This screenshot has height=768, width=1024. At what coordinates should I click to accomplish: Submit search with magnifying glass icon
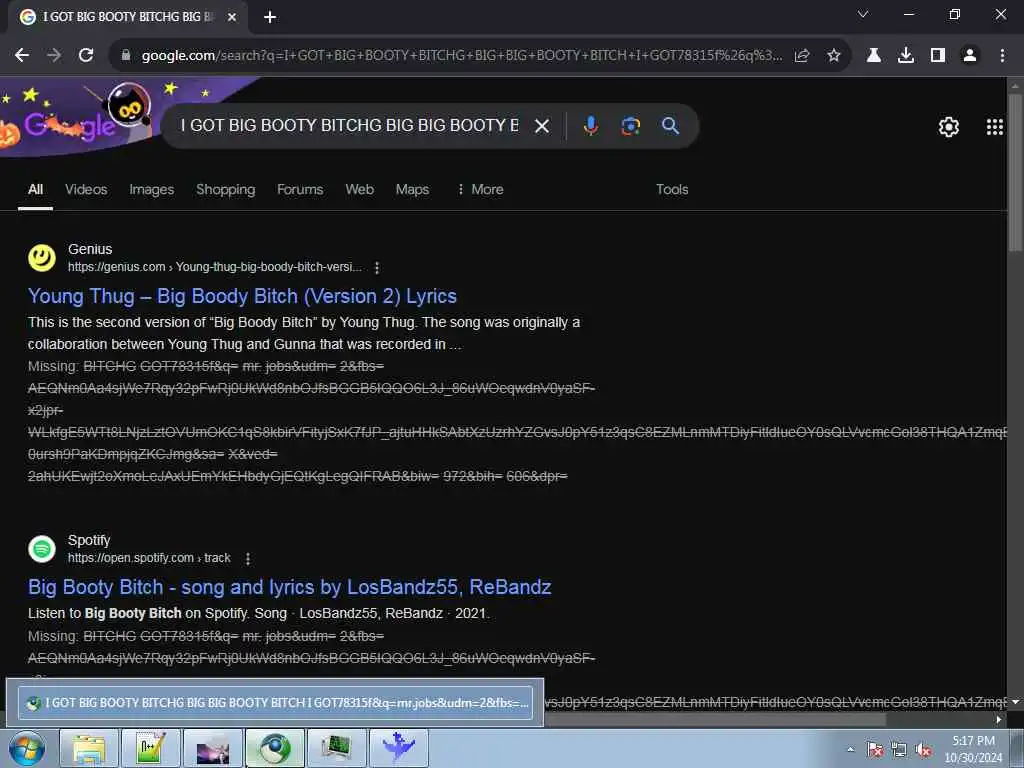tap(670, 125)
